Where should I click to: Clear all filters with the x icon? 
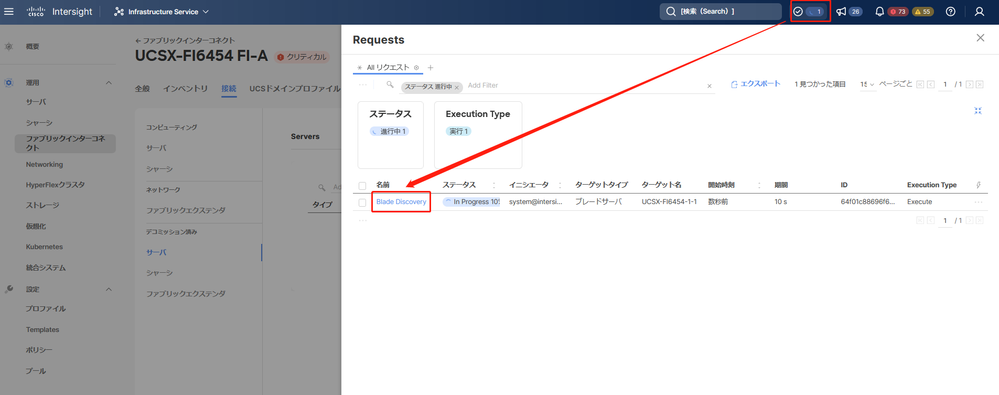[x=709, y=86]
